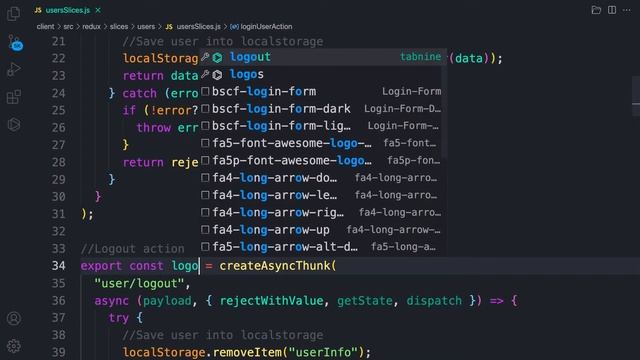Click the client breadcrumb
Image resolution: width=640 pixels, height=360 pixels.
tap(45, 27)
